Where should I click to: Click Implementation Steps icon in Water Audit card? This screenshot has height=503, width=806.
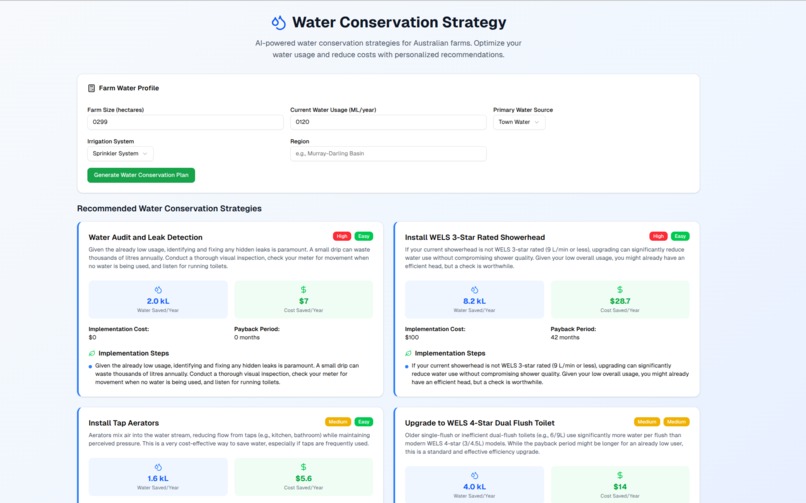tap(93, 353)
